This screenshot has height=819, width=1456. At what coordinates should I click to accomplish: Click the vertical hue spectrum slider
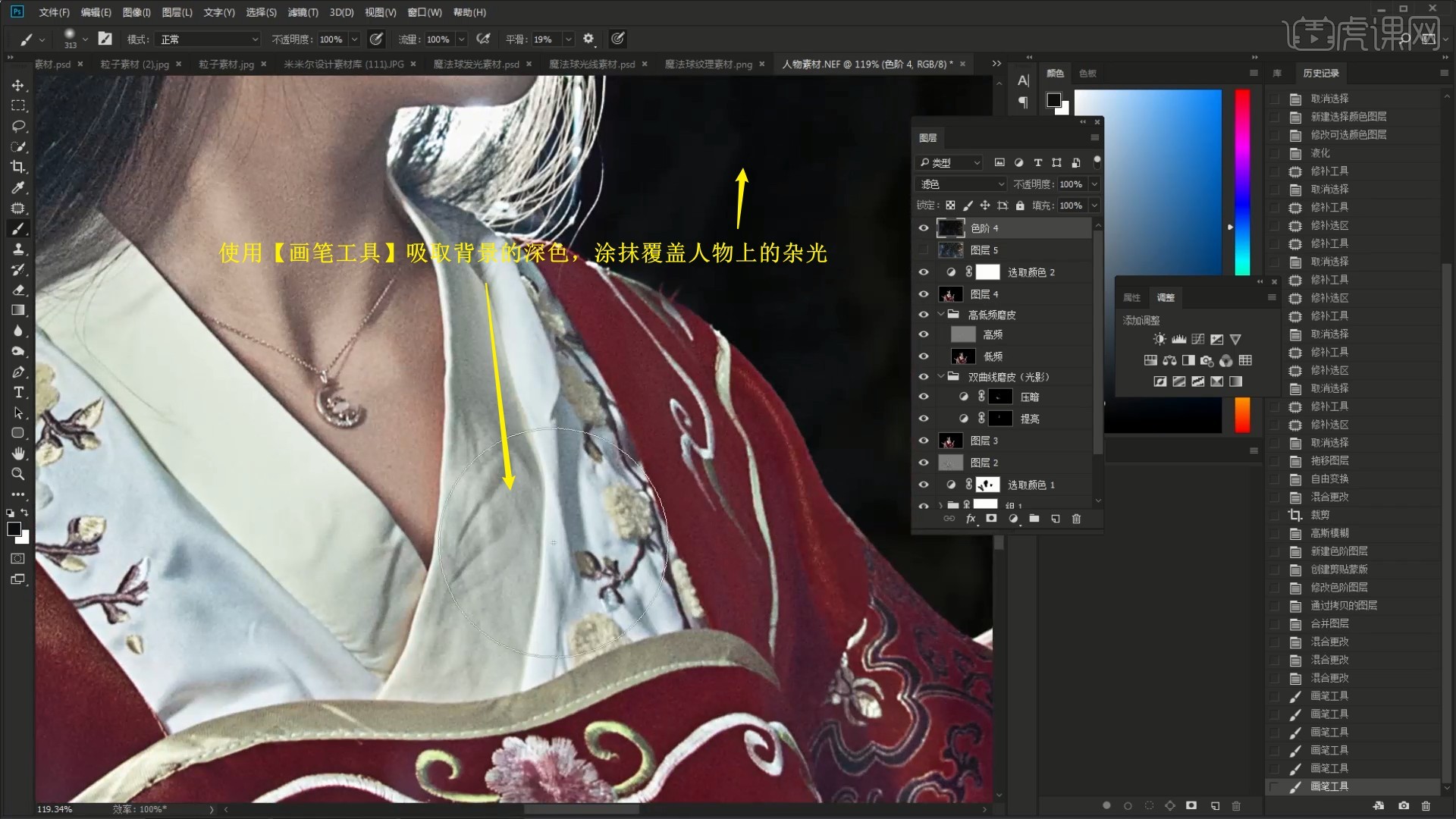click(1241, 182)
